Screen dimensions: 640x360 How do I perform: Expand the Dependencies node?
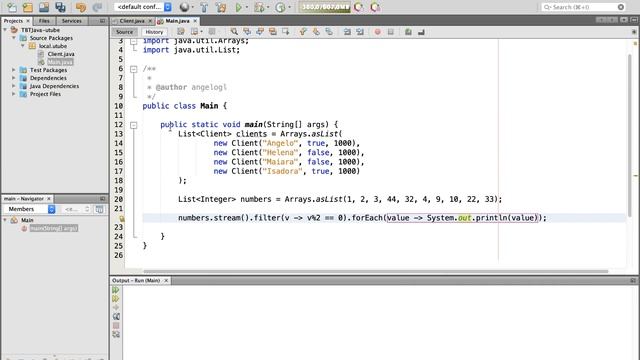14,78
